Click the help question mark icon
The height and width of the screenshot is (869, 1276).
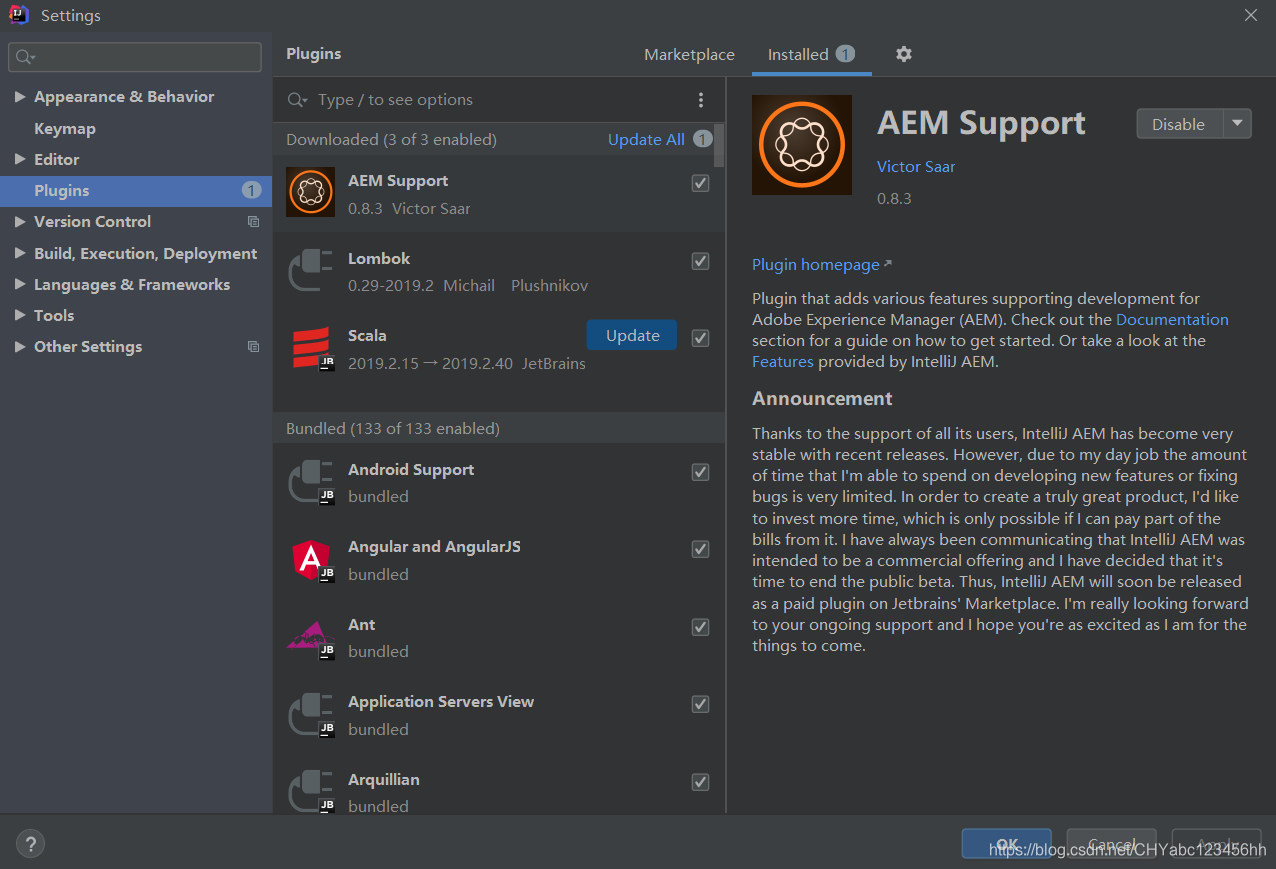(30, 843)
